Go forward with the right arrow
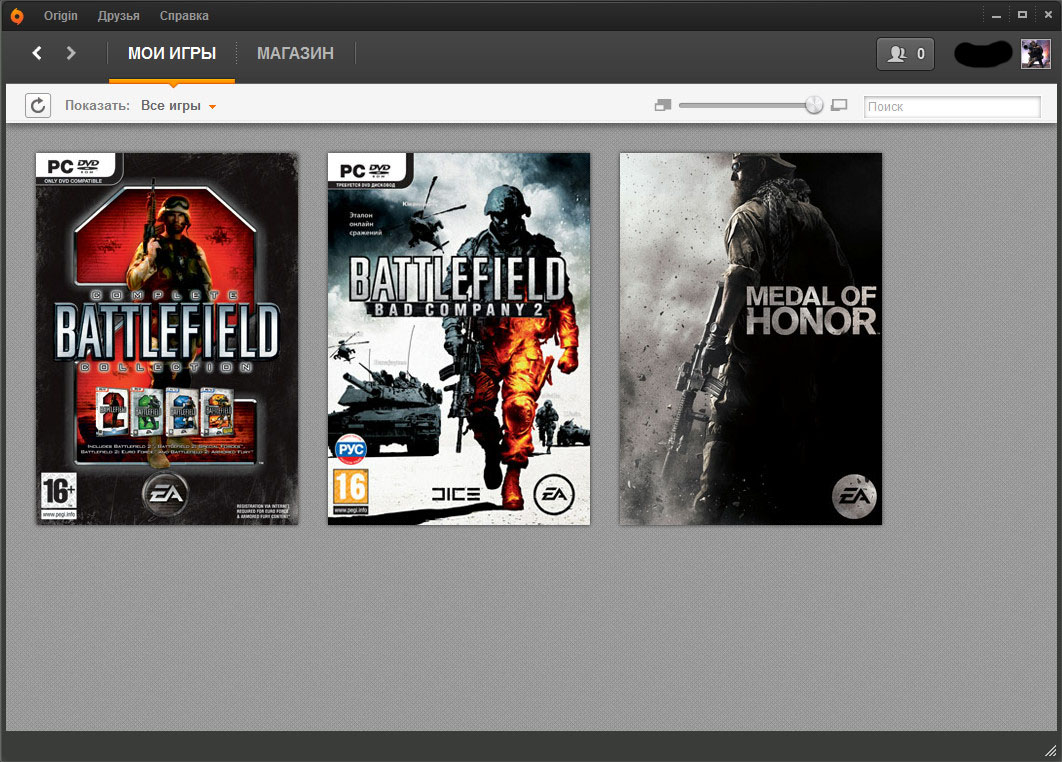The image size is (1062, 762). (x=71, y=53)
